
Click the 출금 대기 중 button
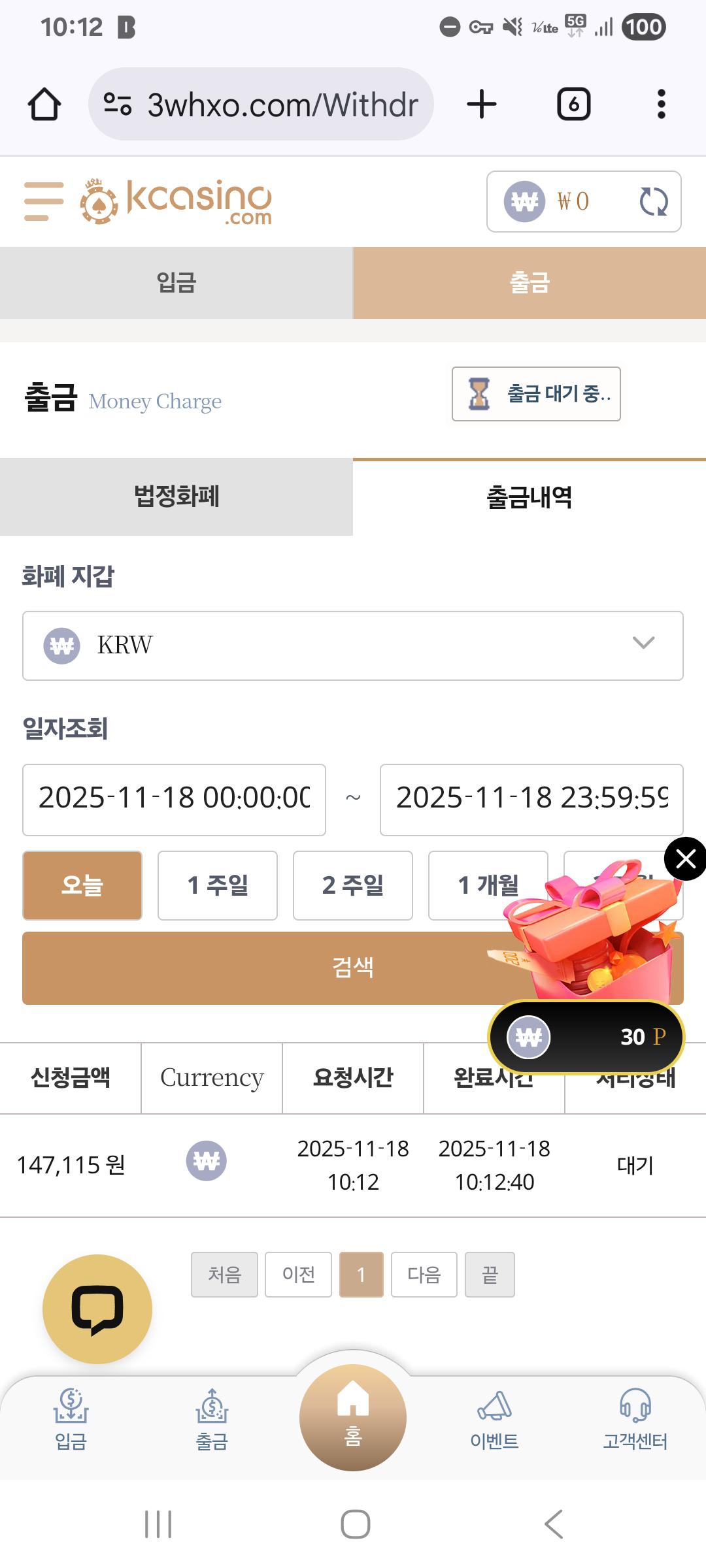pyautogui.click(x=536, y=394)
